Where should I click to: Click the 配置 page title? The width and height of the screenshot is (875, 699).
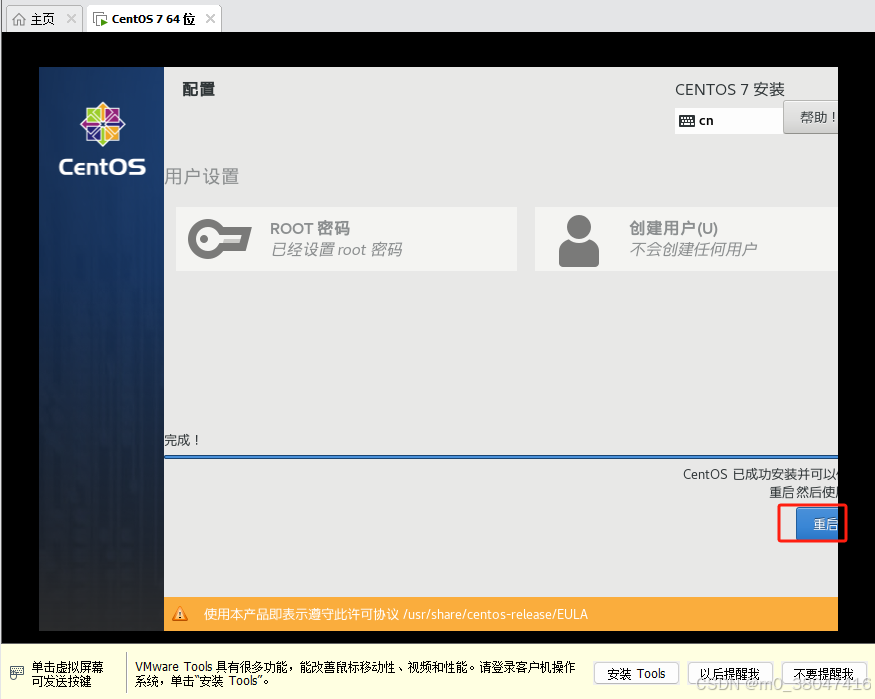coord(199,89)
